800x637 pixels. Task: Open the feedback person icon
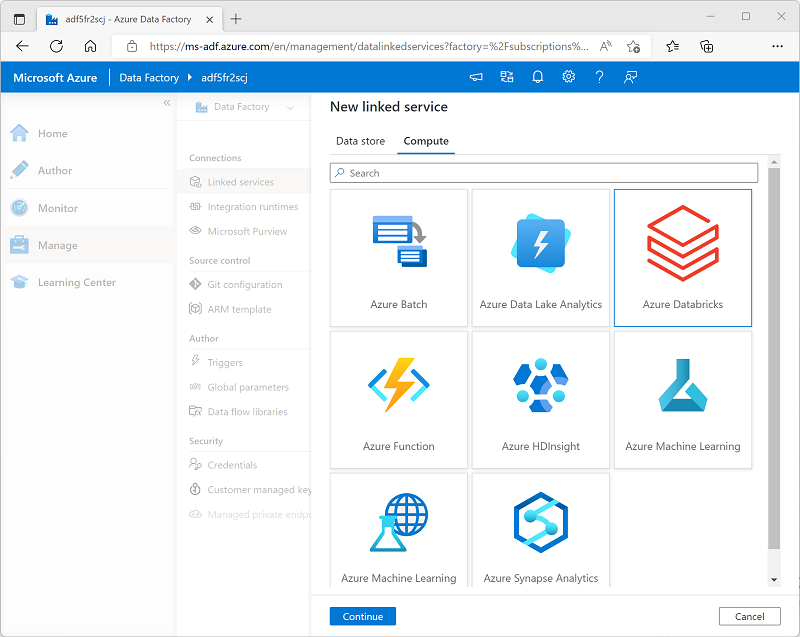(x=630, y=77)
